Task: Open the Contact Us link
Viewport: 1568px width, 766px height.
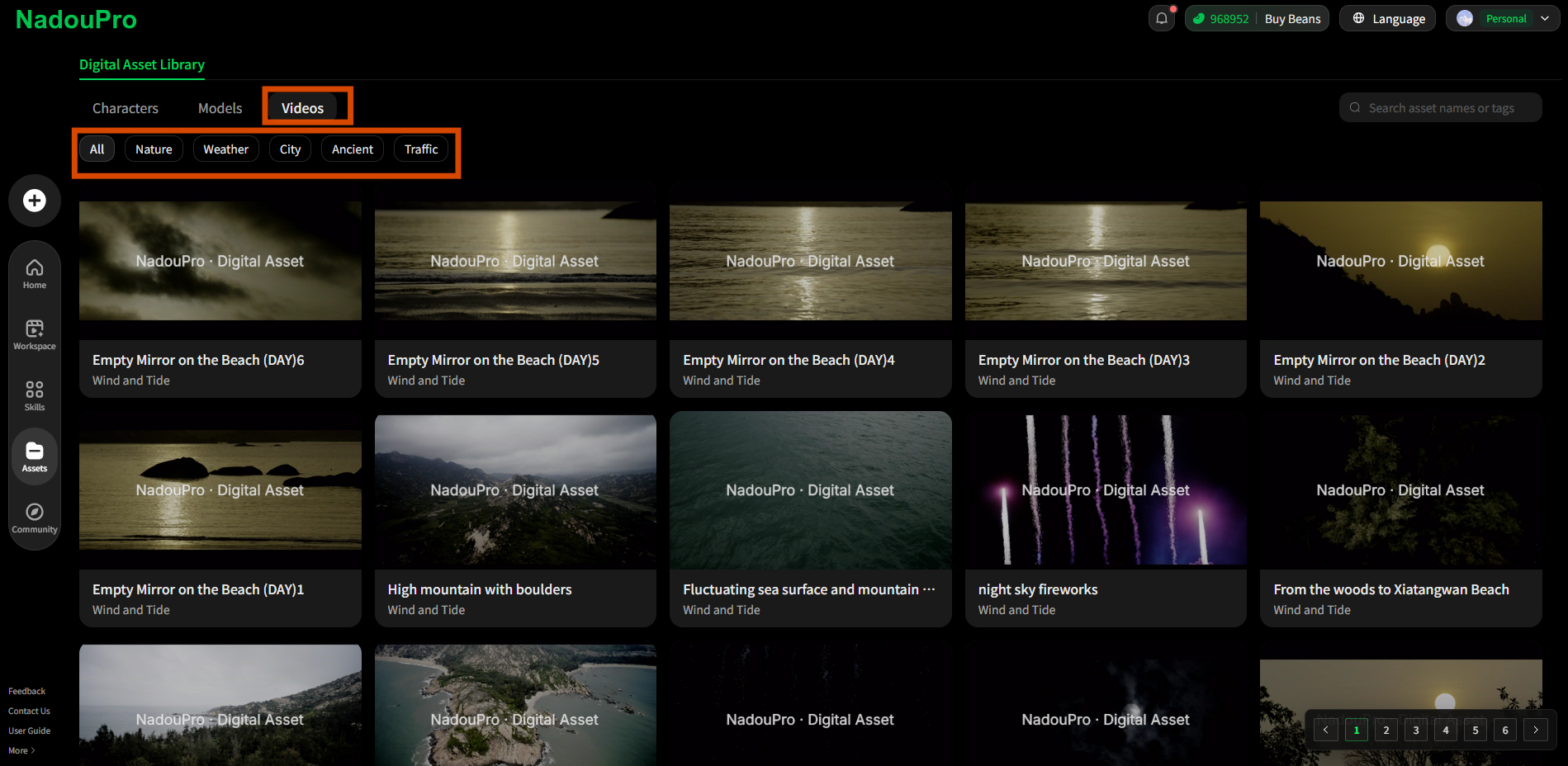Action: (29, 711)
